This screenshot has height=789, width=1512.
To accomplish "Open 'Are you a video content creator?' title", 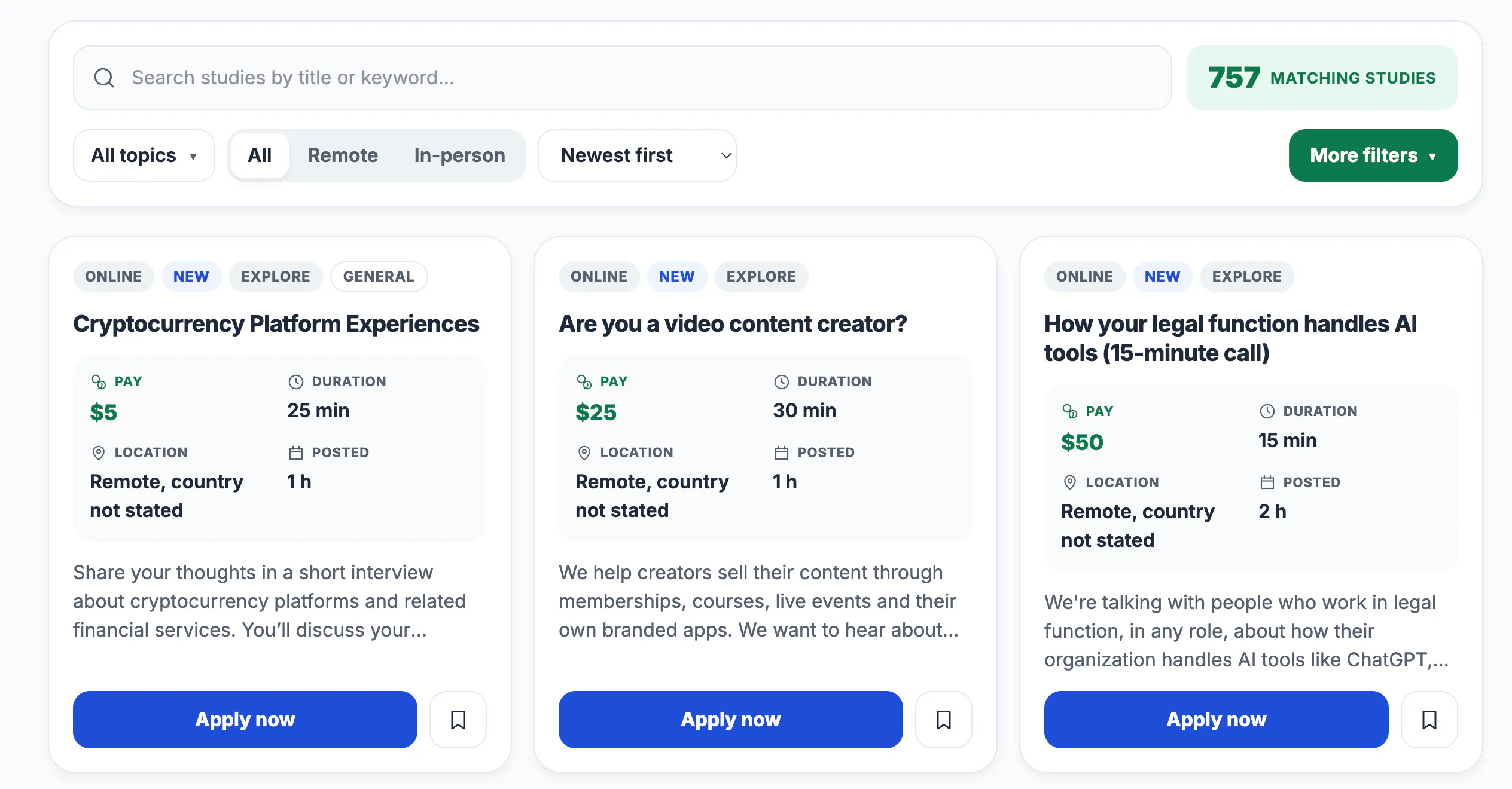I will (733, 324).
